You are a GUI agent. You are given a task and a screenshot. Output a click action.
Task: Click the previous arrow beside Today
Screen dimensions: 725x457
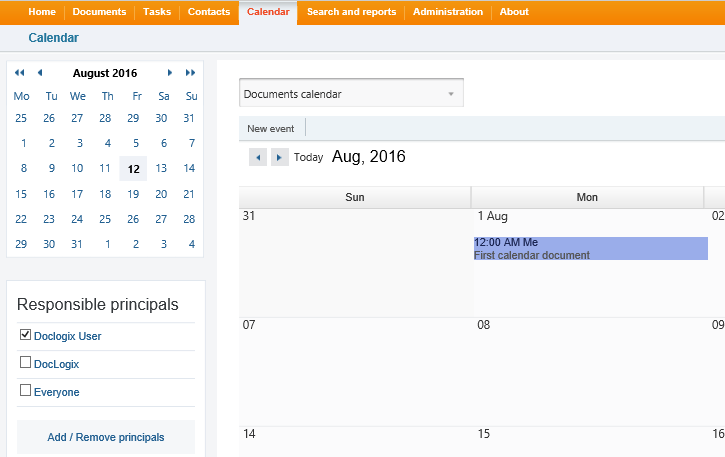(x=258, y=157)
